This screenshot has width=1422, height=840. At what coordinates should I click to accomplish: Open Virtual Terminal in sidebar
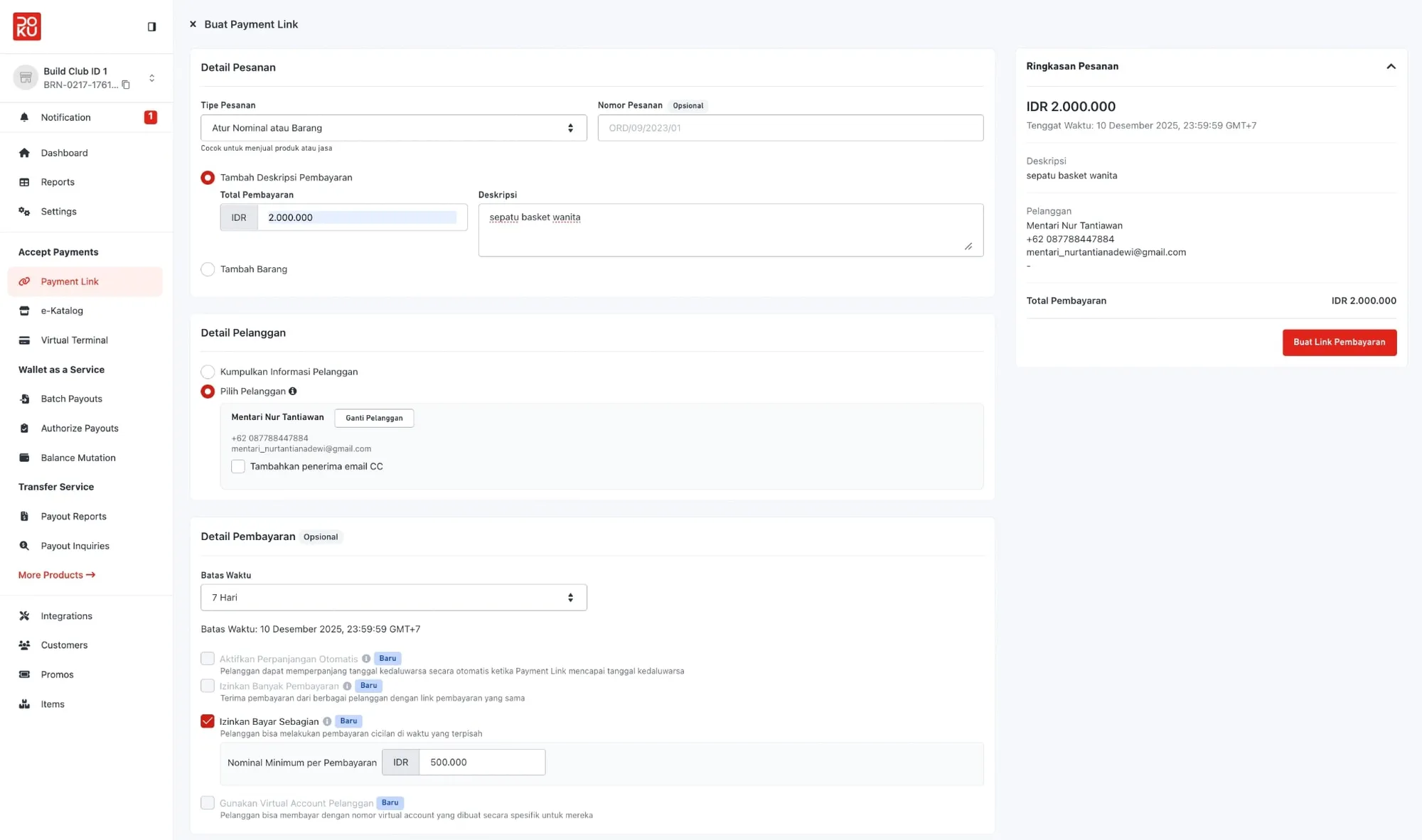tap(74, 340)
